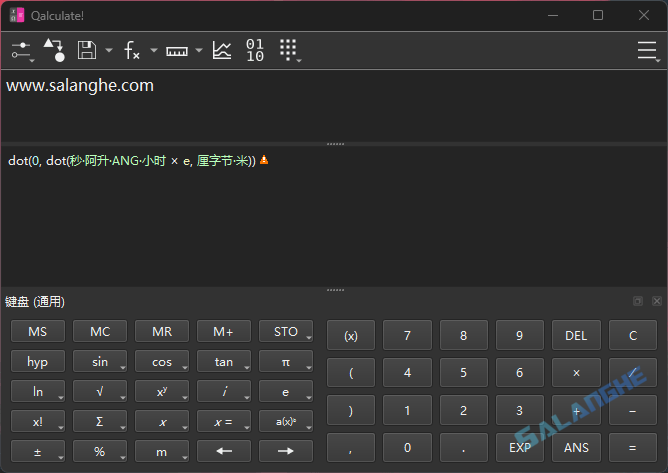Click the (x) smart parentheses button
Image resolution: width=668 pixels, height=473 pixels.
pyautogui.click(x=351, y=335)
